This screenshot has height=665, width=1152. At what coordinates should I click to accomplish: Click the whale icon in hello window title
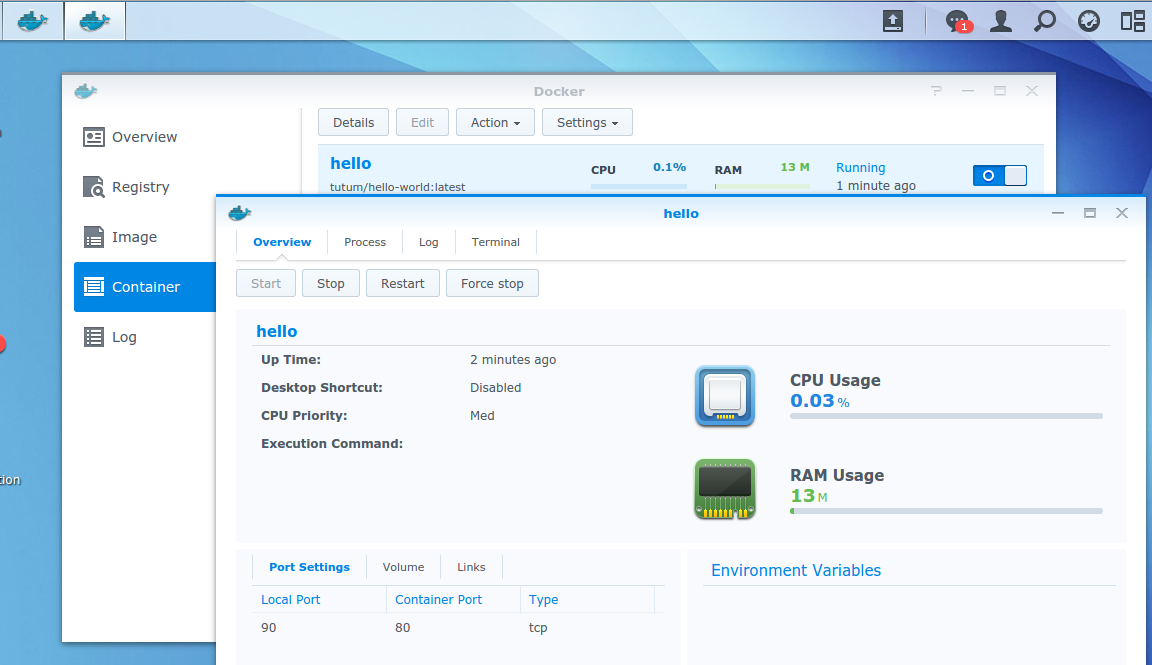click(240, 213)
